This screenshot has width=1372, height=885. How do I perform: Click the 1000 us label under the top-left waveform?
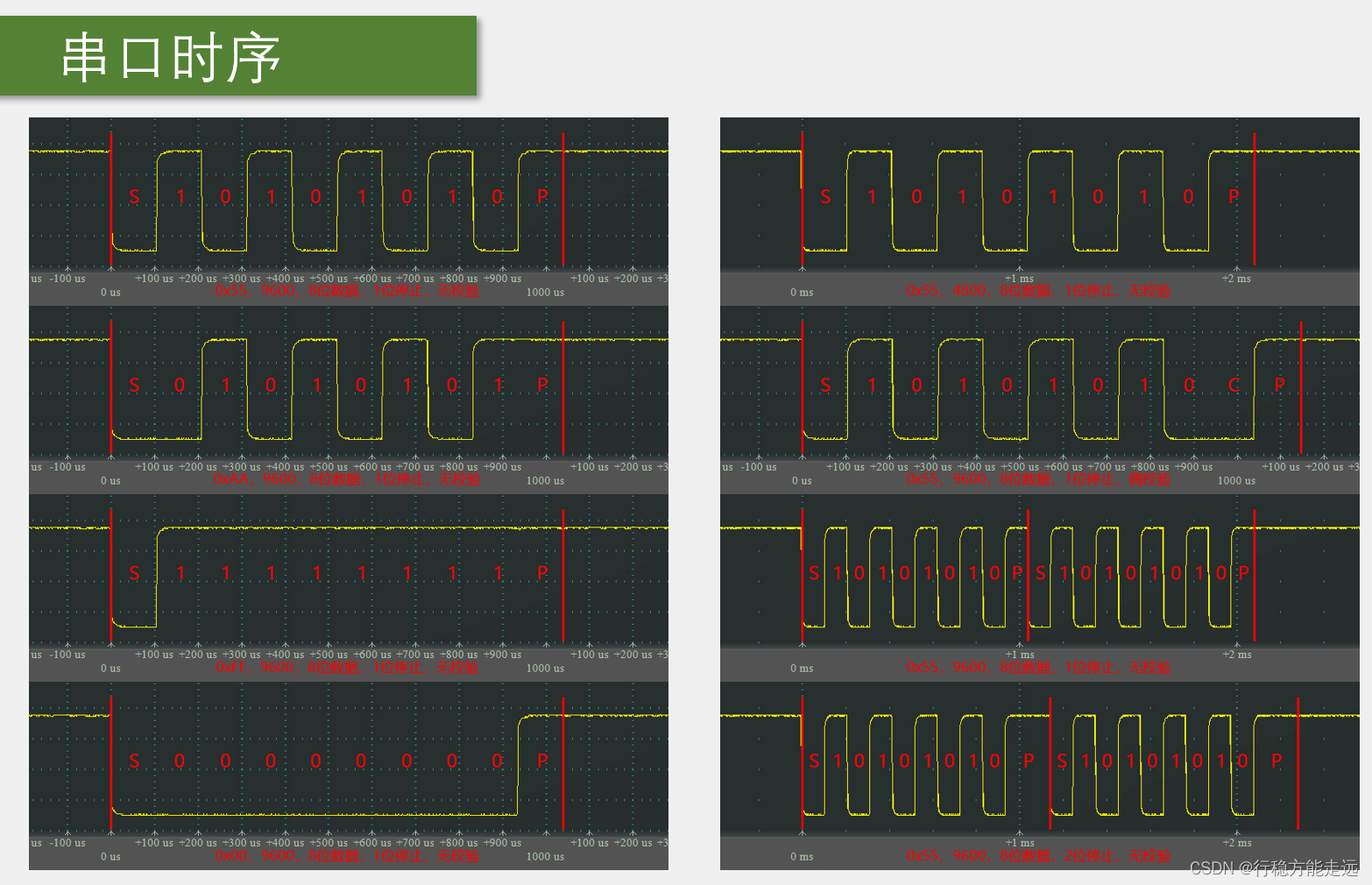coord(545,293)
